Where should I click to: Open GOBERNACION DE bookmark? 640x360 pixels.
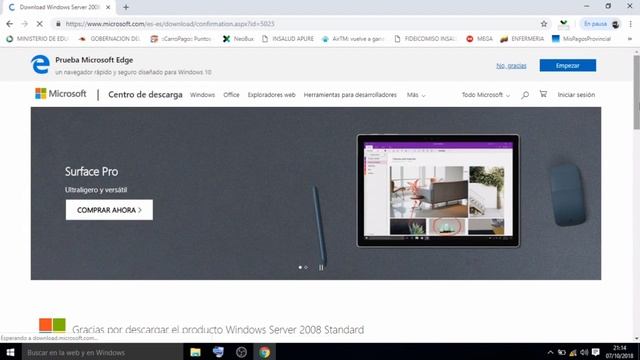coord(110,39)
